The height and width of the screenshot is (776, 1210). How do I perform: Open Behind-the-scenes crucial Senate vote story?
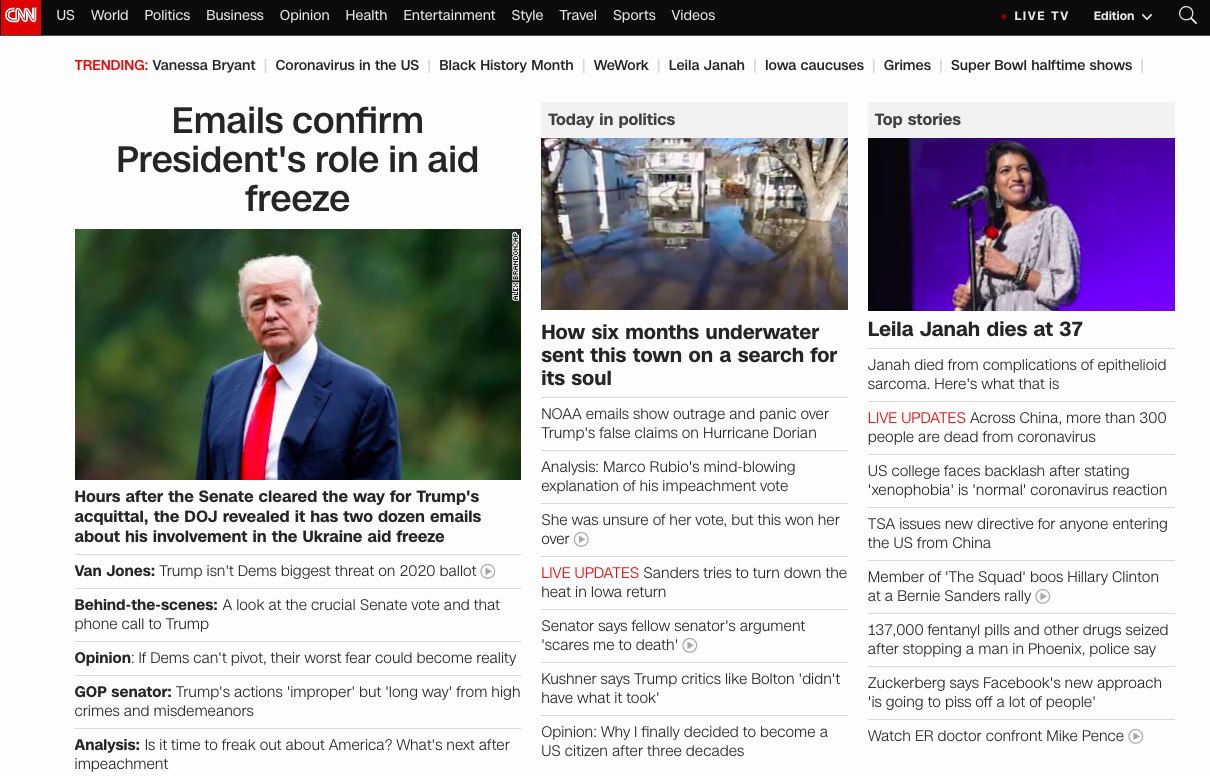[x=287, y=614]
